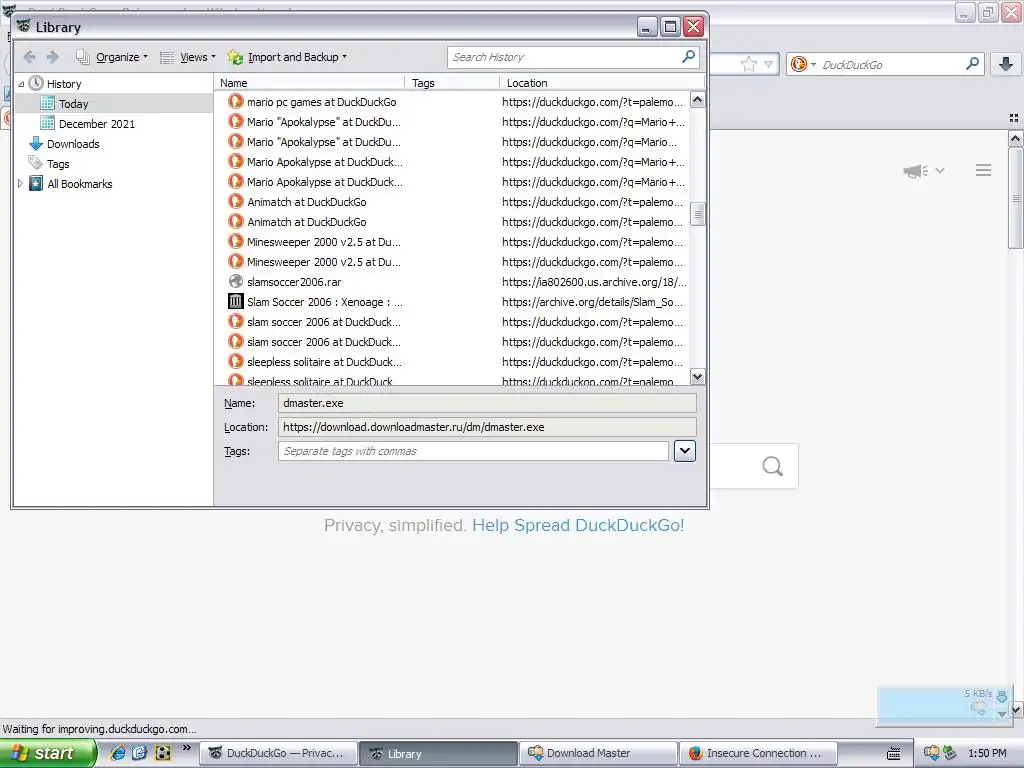Click Download Master floating speed widget

943,705
